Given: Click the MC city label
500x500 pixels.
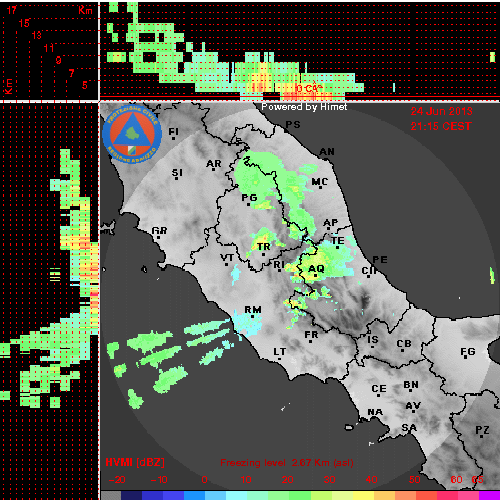Looking at the screenshot, I should point(319,182).
